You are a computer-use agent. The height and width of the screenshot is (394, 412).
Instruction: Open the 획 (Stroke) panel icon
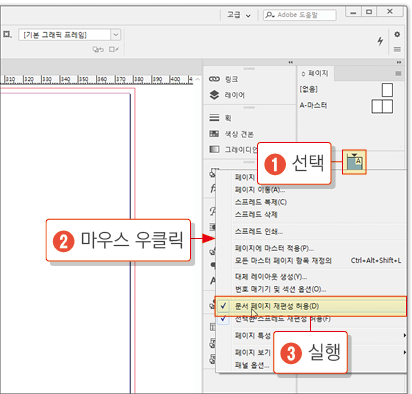coord(214,118)
